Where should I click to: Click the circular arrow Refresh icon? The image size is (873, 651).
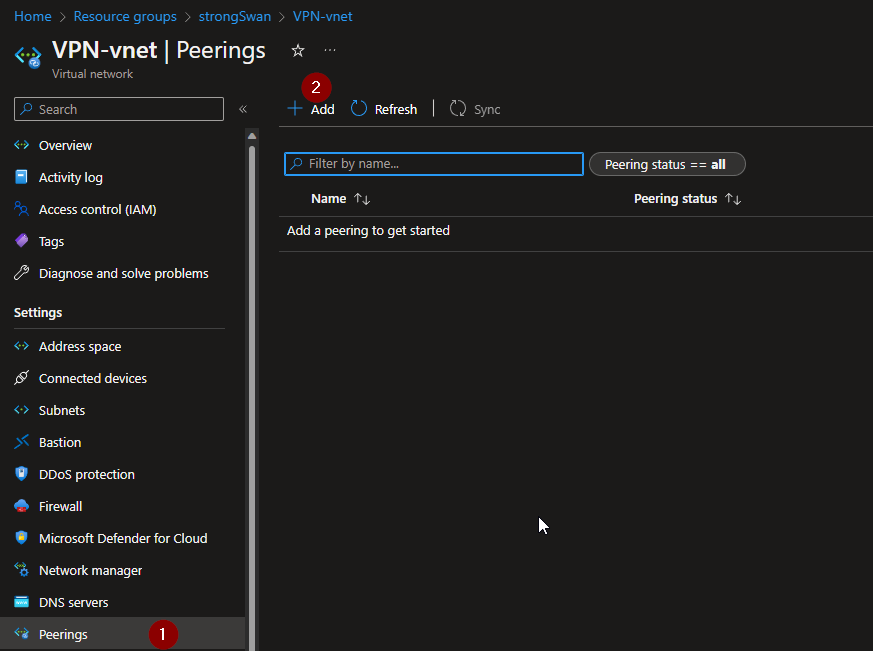[359, 109]
